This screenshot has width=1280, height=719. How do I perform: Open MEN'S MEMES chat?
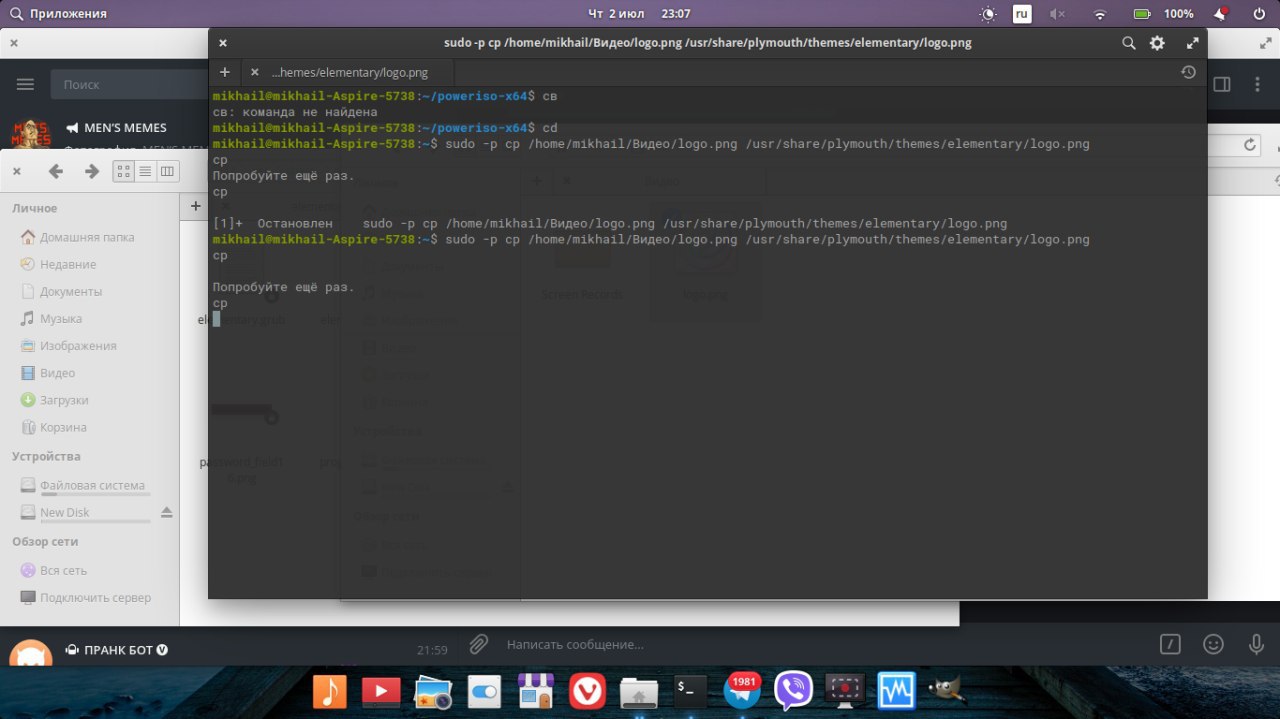[105, 132]
